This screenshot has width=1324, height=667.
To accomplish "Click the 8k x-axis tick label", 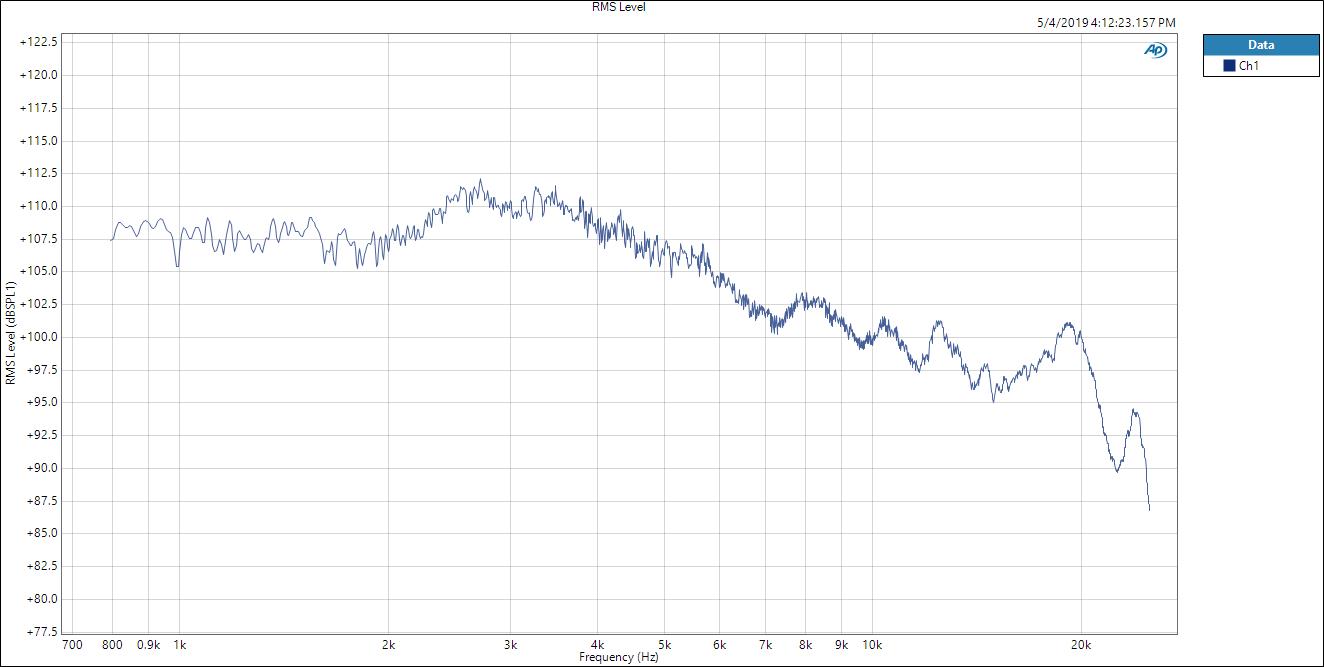I will tap(806, 645).
